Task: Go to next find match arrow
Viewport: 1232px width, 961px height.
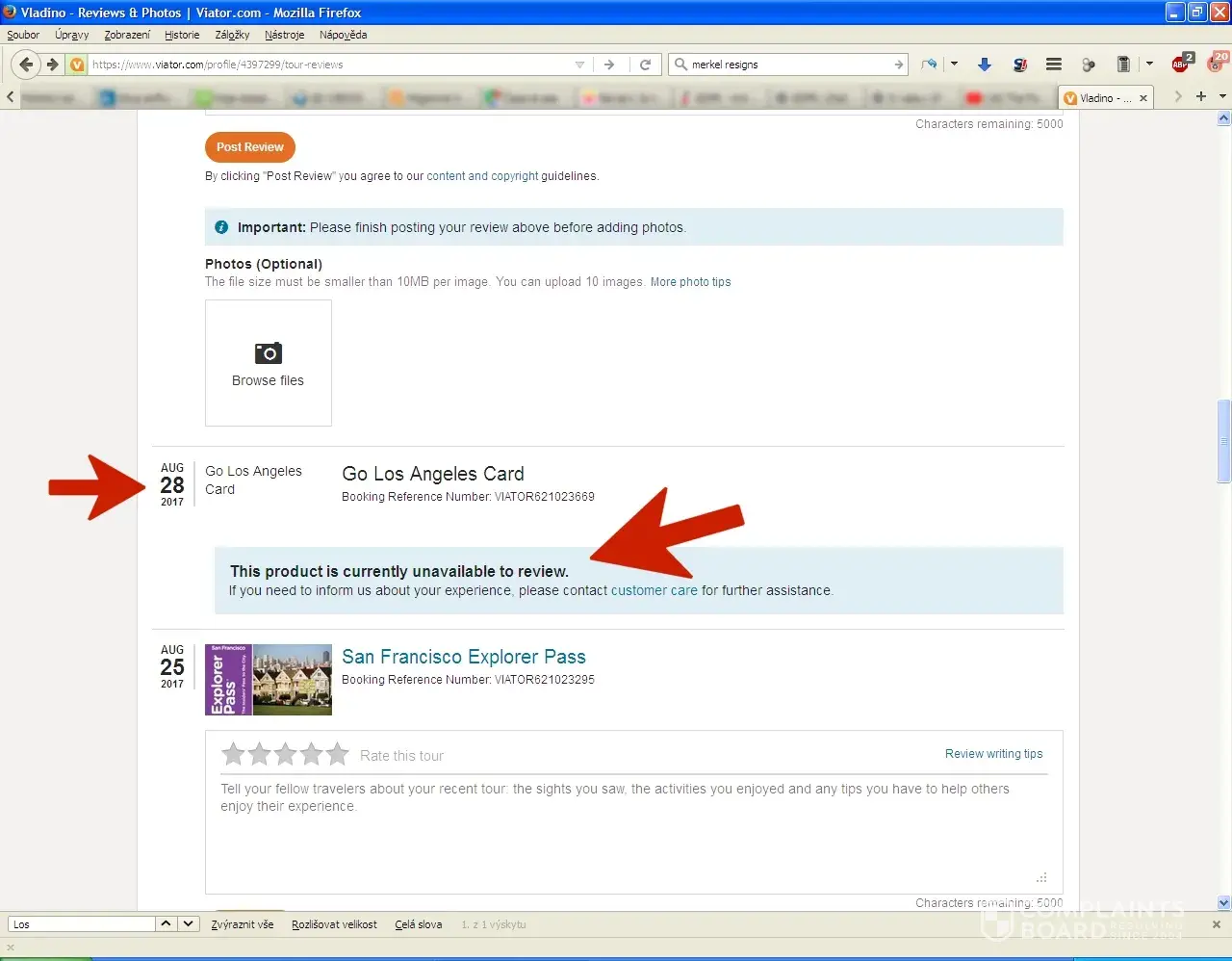Action: click(189, 924)
